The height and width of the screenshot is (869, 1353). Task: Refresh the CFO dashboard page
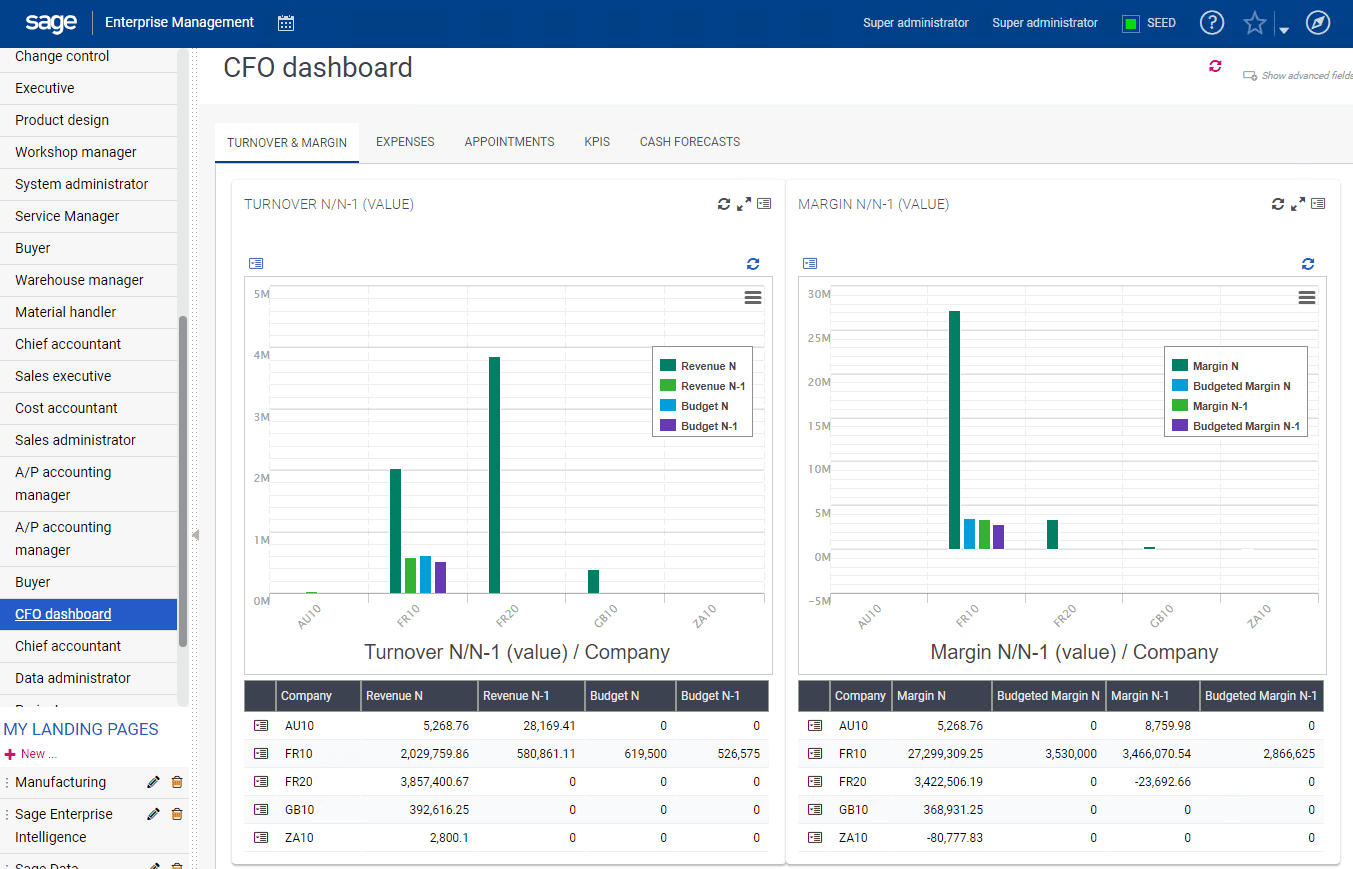(1215, 66)
